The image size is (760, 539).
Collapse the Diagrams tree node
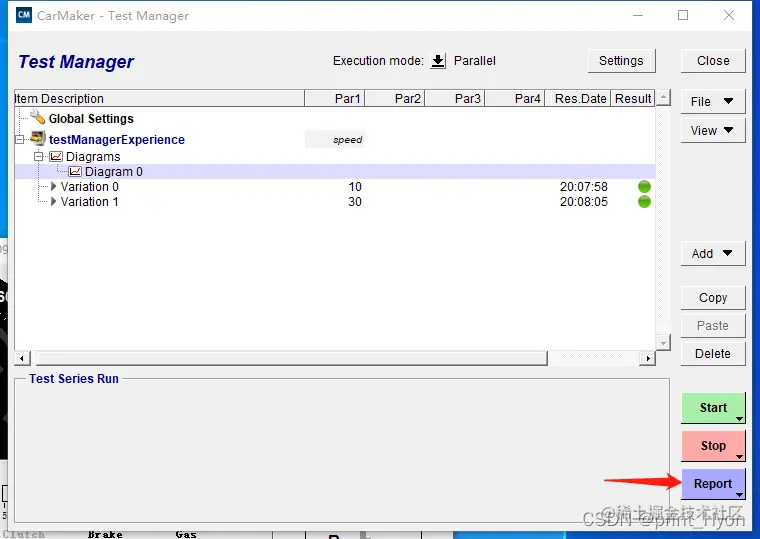pyautogui.click(x=38, y=157)
